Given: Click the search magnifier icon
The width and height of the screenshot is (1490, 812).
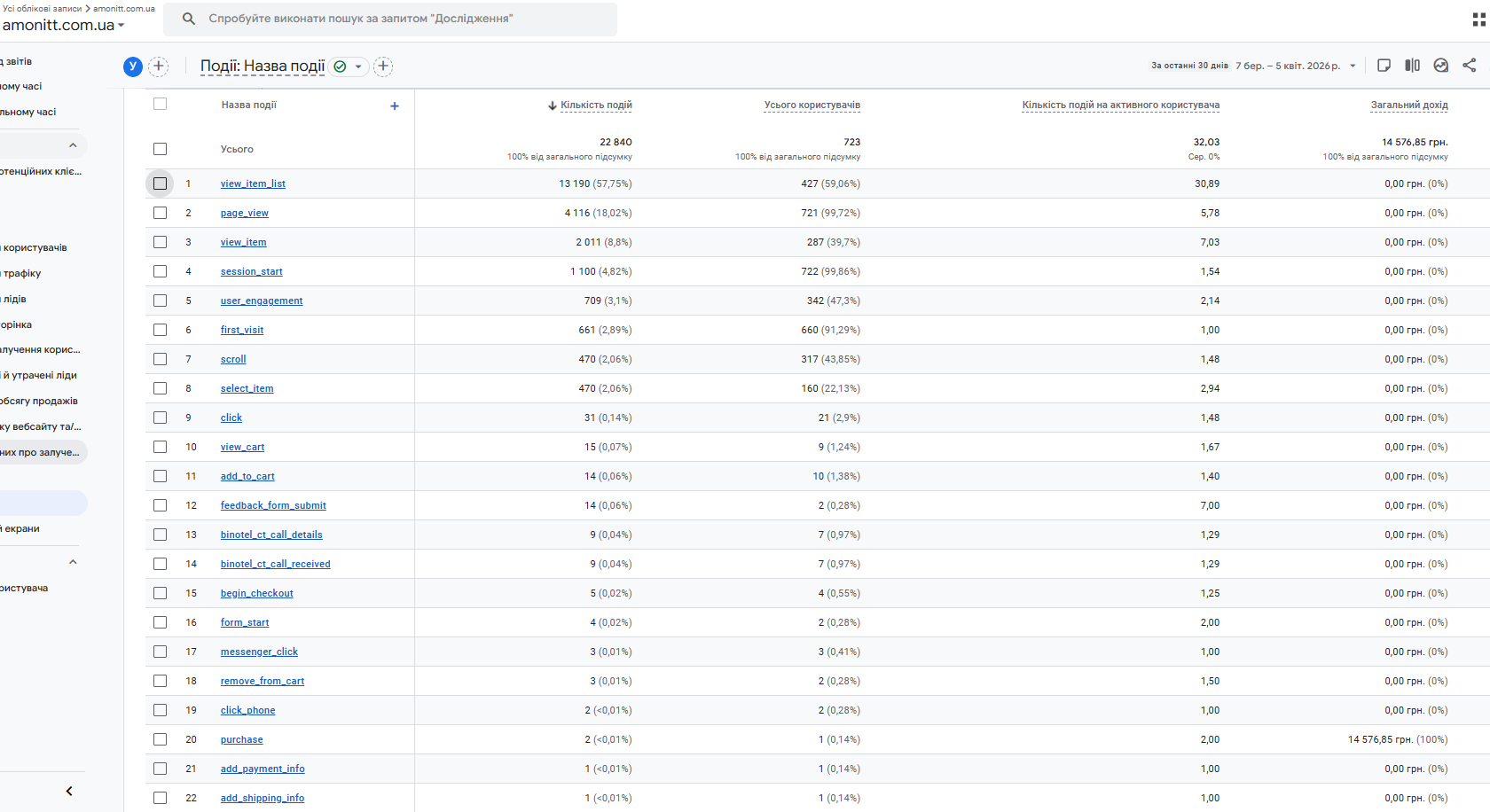Looking at the screenshot, I should (188, 19).
